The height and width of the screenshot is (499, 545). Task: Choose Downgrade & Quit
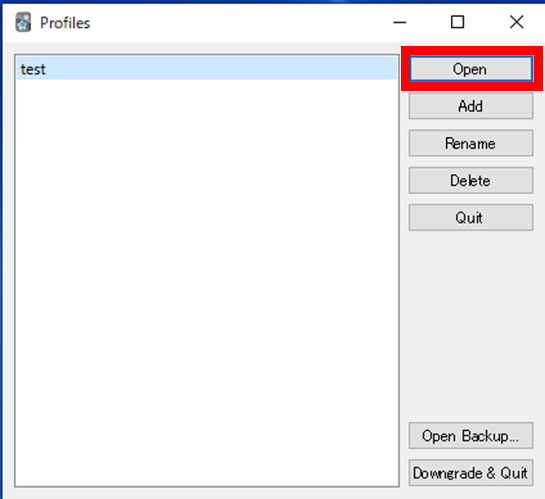(x=471, y=473)
